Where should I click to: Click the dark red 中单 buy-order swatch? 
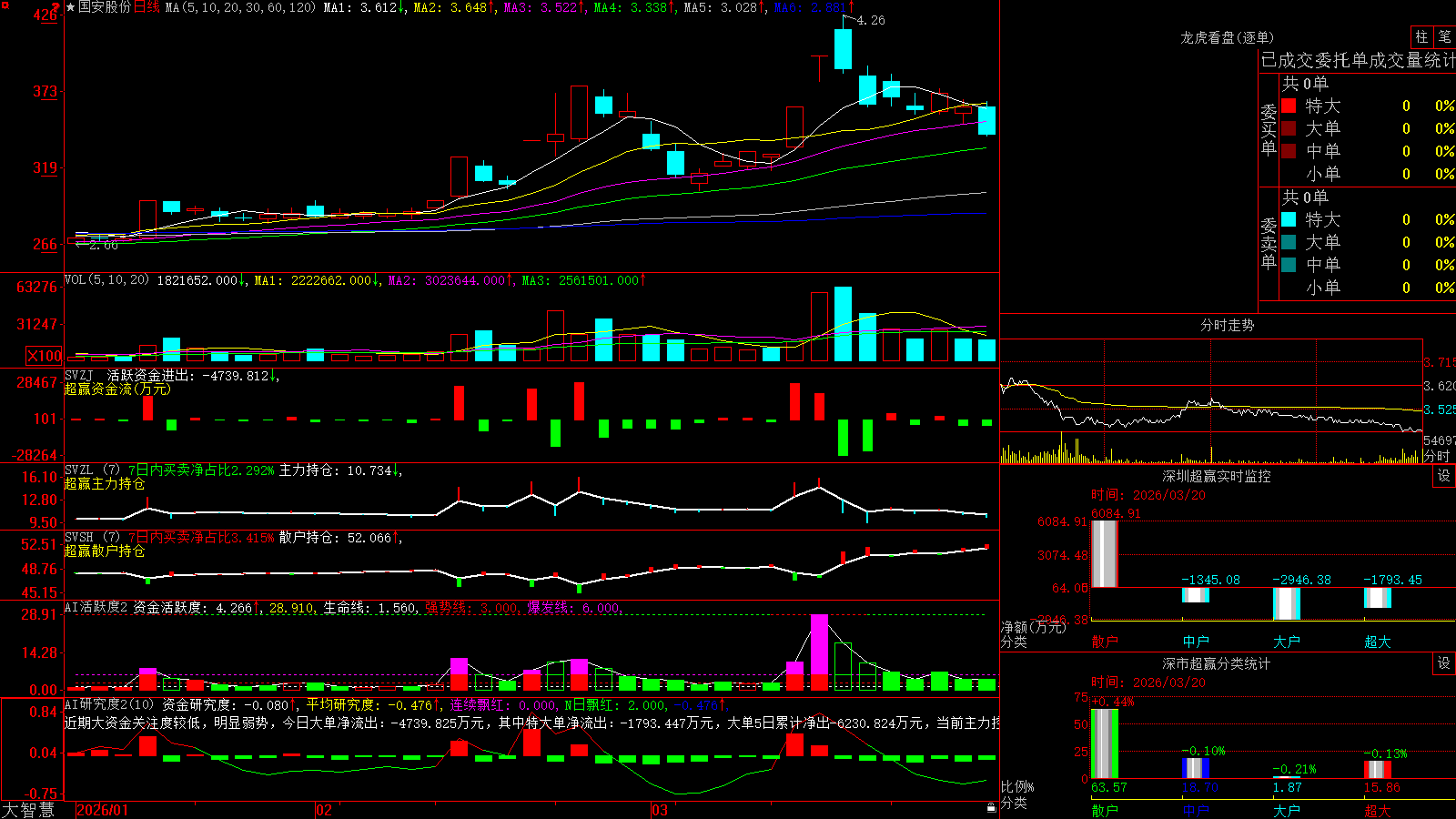1289,151
